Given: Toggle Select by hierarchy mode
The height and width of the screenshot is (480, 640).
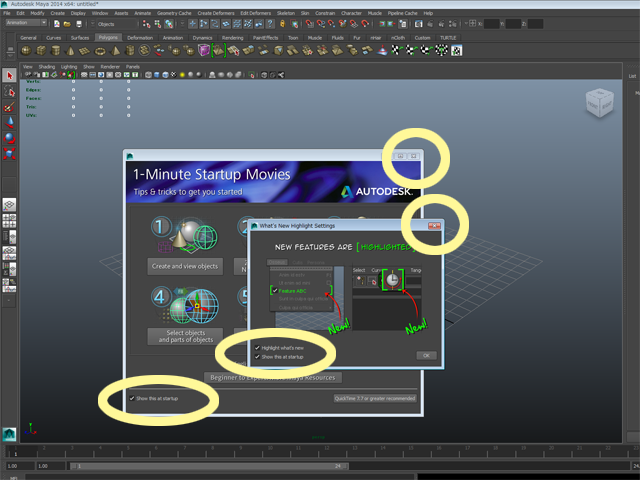Looking at the screenshot, I should click(x=147, y=24).
